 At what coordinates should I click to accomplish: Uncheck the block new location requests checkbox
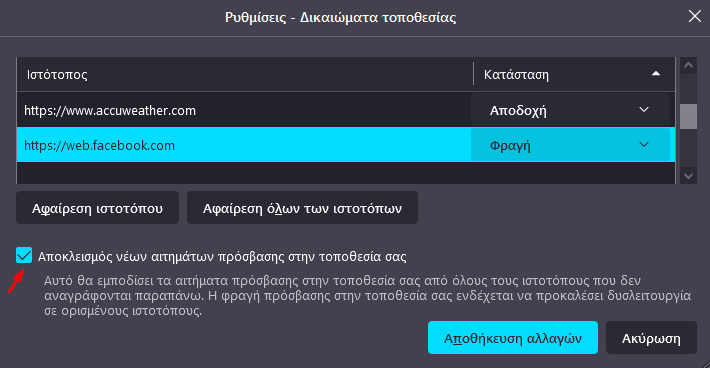24,255
